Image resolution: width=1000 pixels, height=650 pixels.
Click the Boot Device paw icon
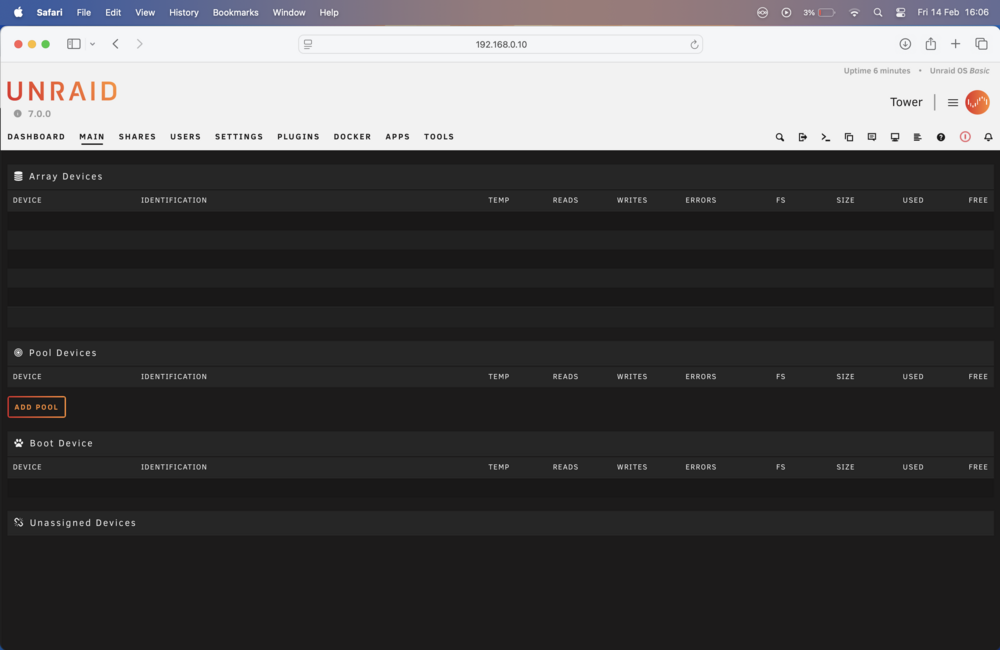[18, 443]
